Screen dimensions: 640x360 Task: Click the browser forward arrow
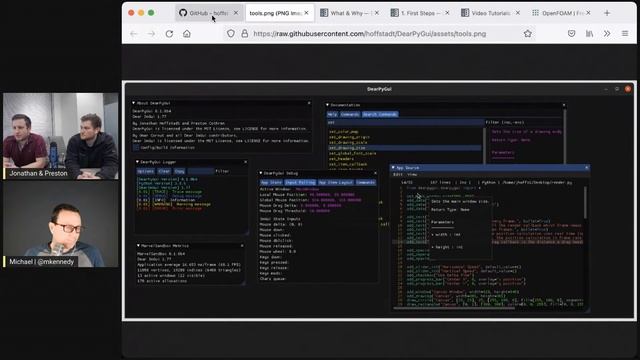coord(151,34)
